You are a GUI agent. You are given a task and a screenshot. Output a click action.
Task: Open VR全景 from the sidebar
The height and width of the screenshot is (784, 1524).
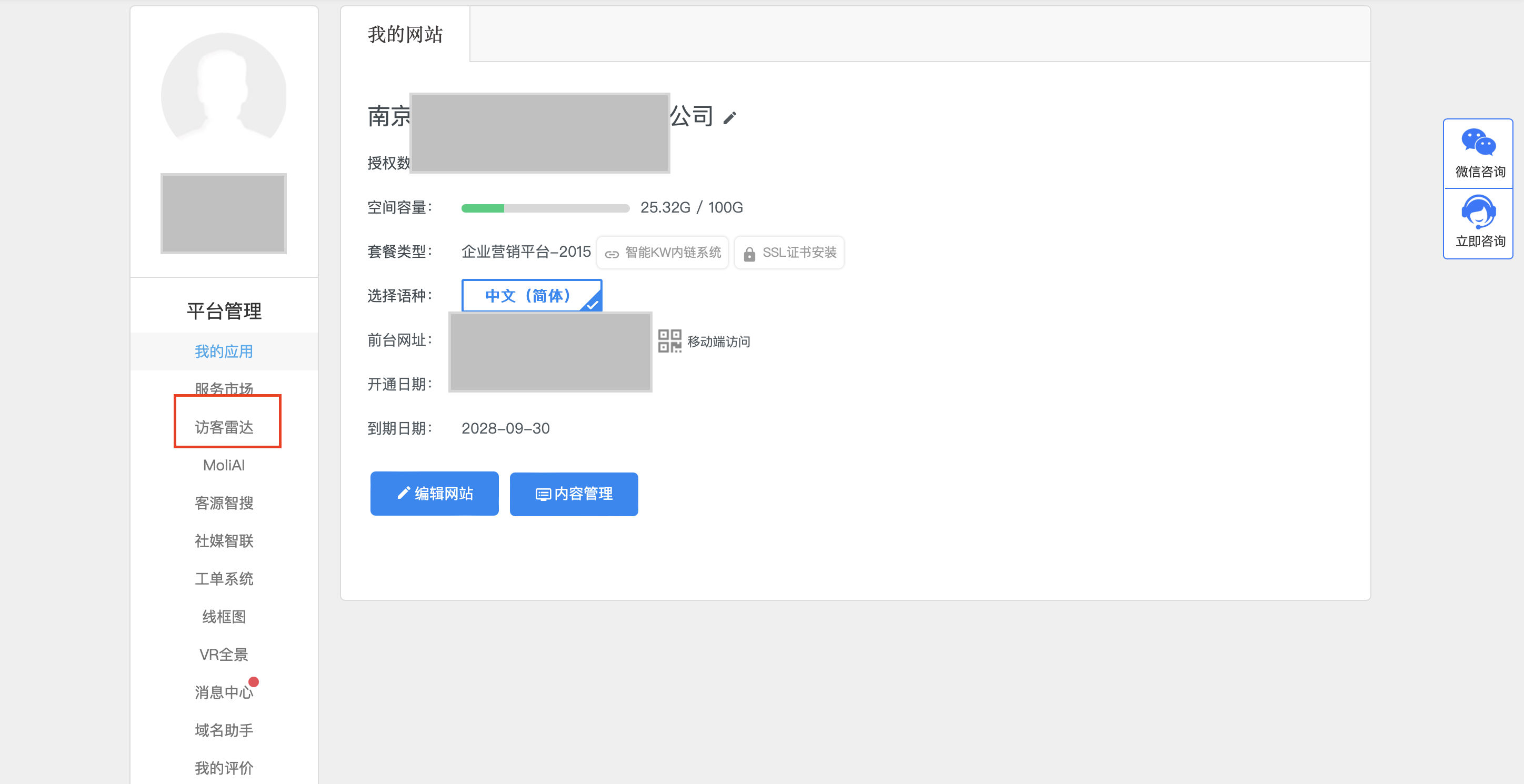[x=223, y=654]
